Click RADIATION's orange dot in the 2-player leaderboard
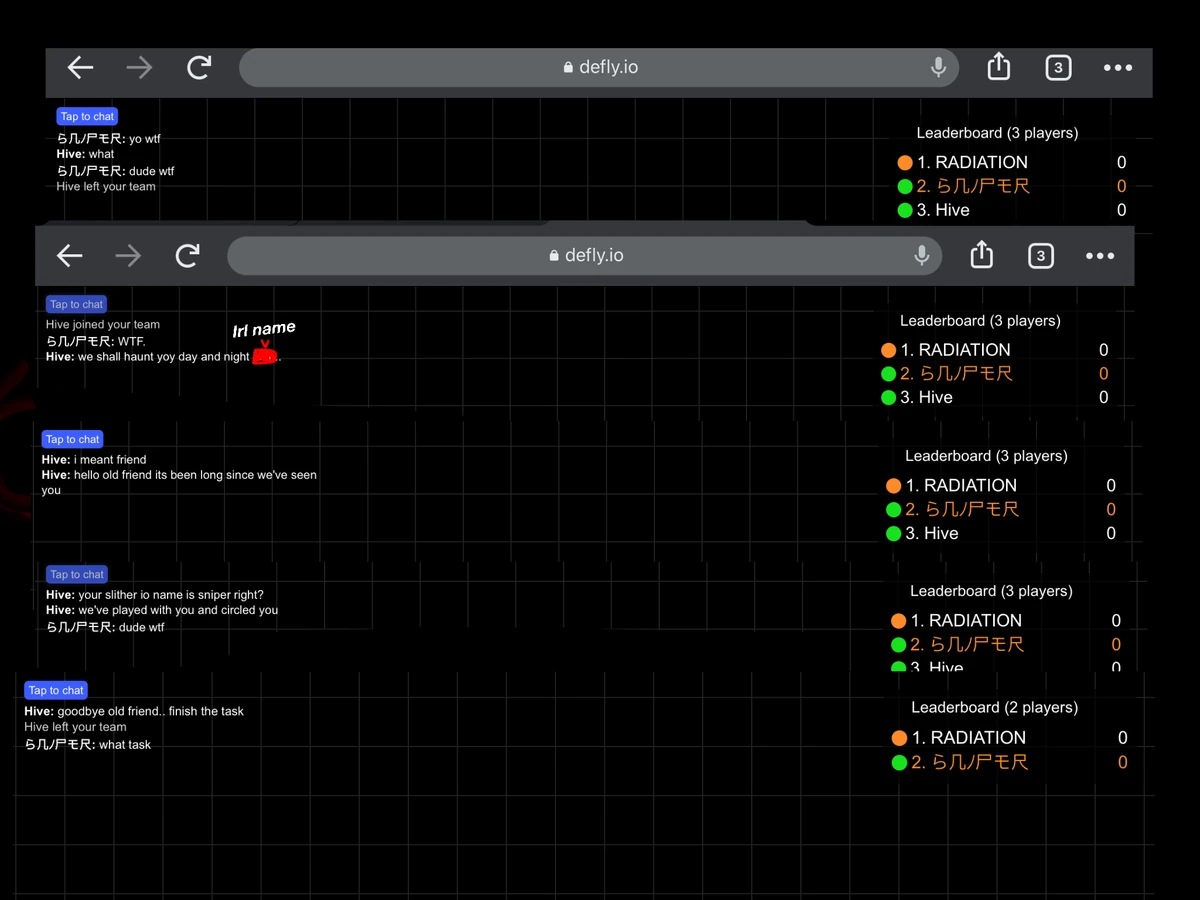1200x900 pixels. (x=899, y=738)
